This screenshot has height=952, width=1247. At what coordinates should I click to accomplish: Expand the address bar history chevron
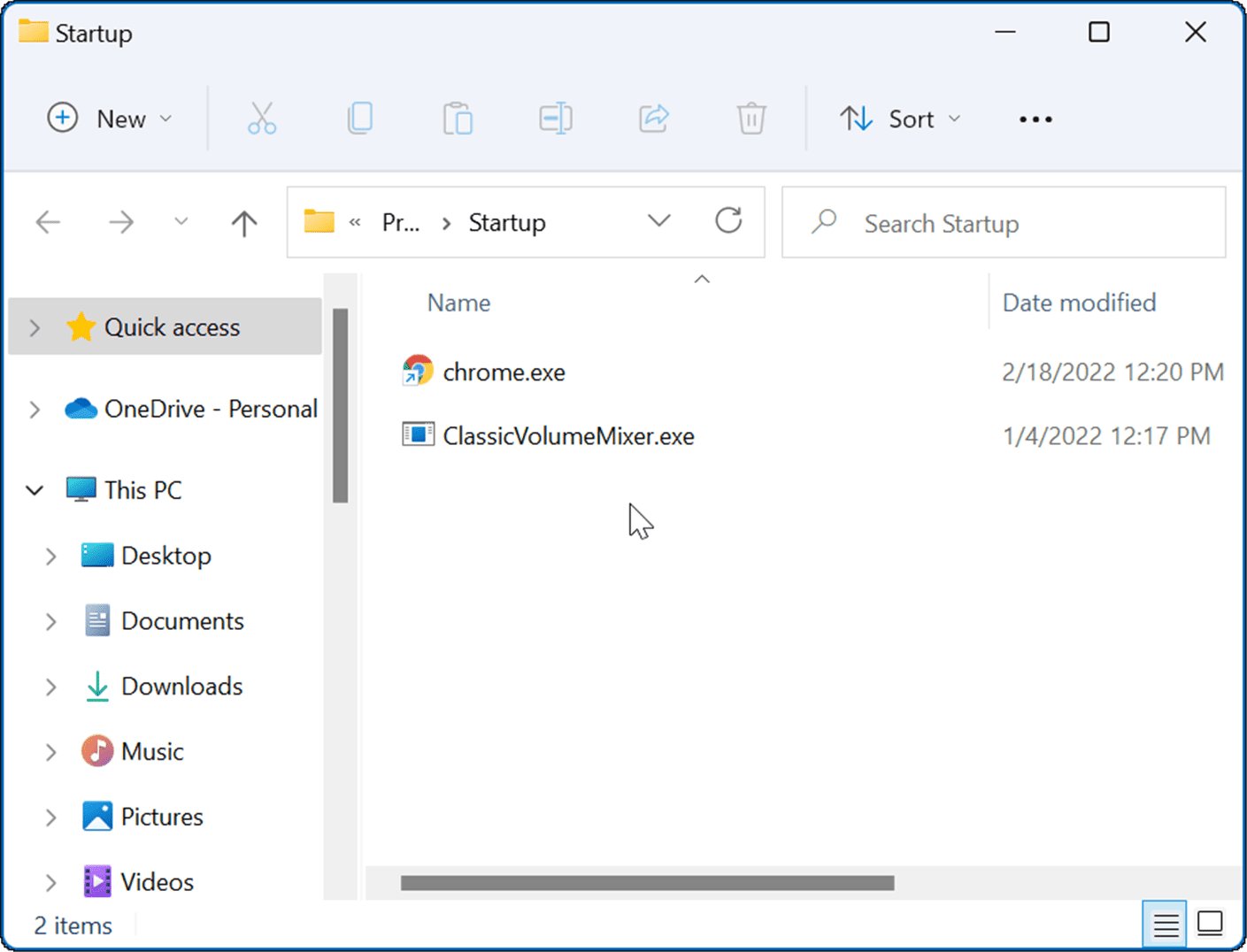[659, 220]
